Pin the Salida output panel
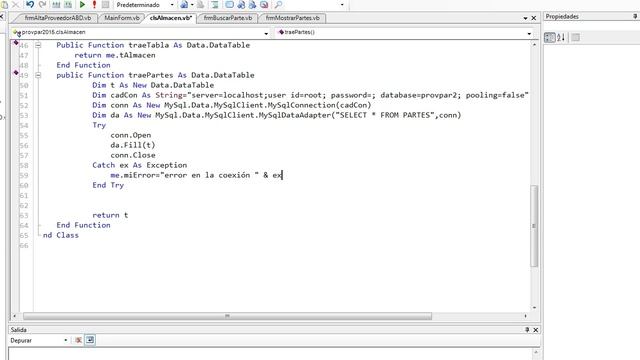This screenshot has height=360, width=640. pyautogui.click(x=527, y=330)
